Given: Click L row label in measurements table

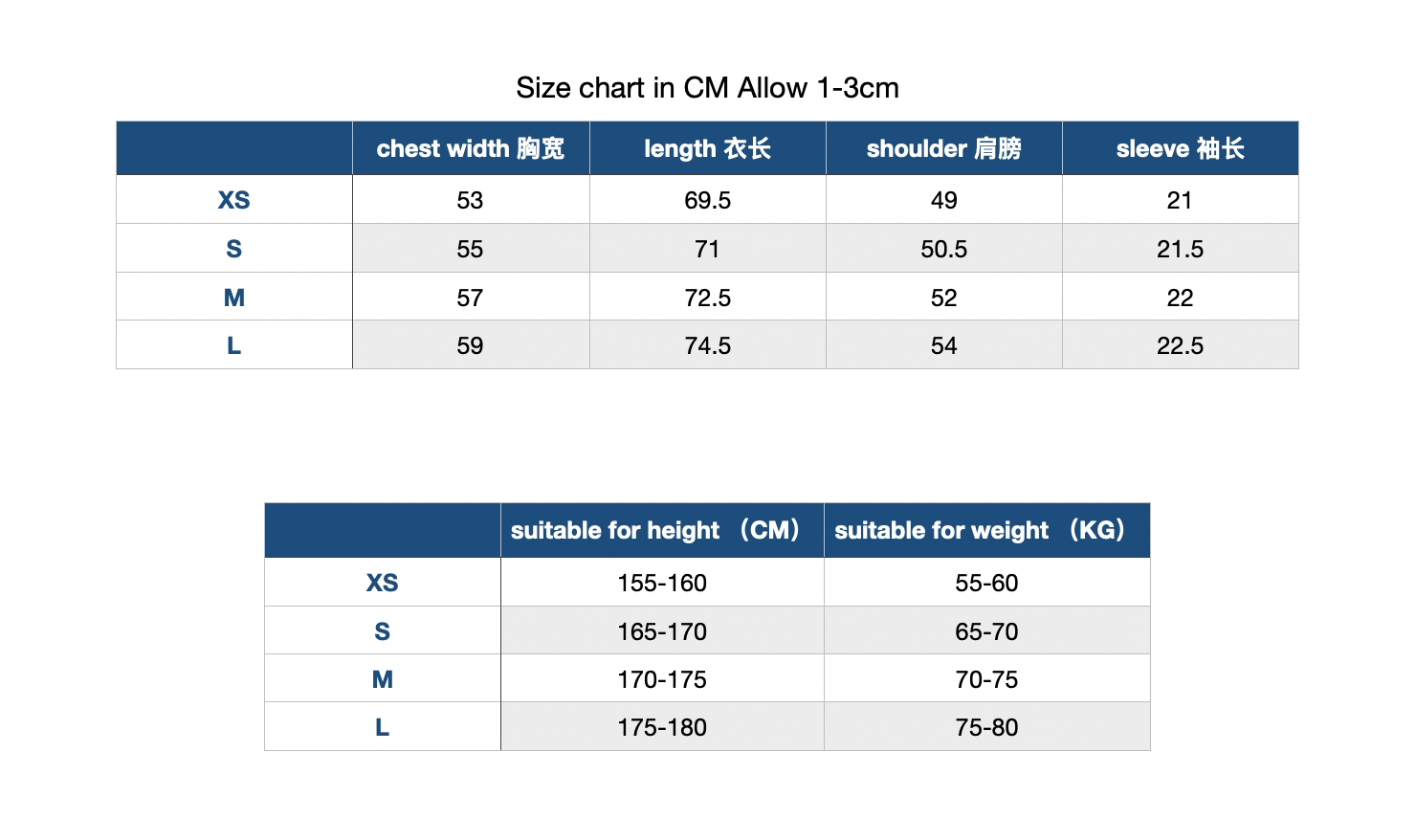Looking at the screenshot, I should pyautogui.click(x=233, y=345).
